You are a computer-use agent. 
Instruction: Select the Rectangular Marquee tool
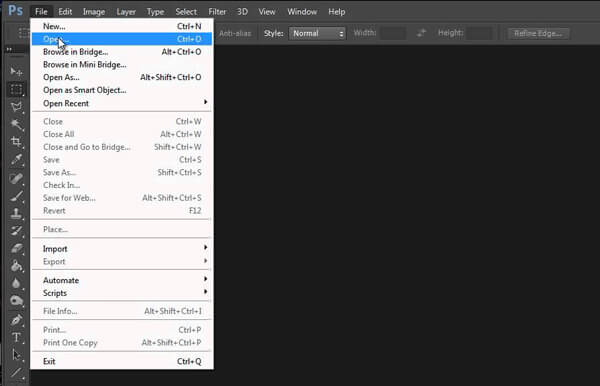coord(16,89)
